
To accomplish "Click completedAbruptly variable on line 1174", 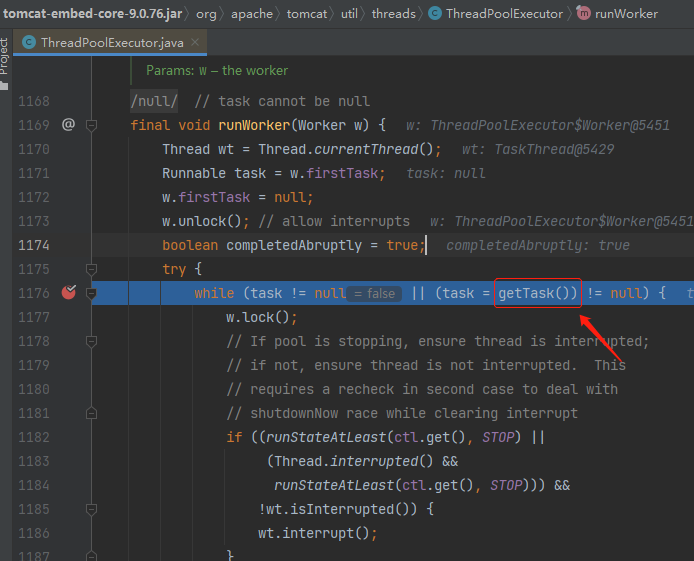I will 294,245.
